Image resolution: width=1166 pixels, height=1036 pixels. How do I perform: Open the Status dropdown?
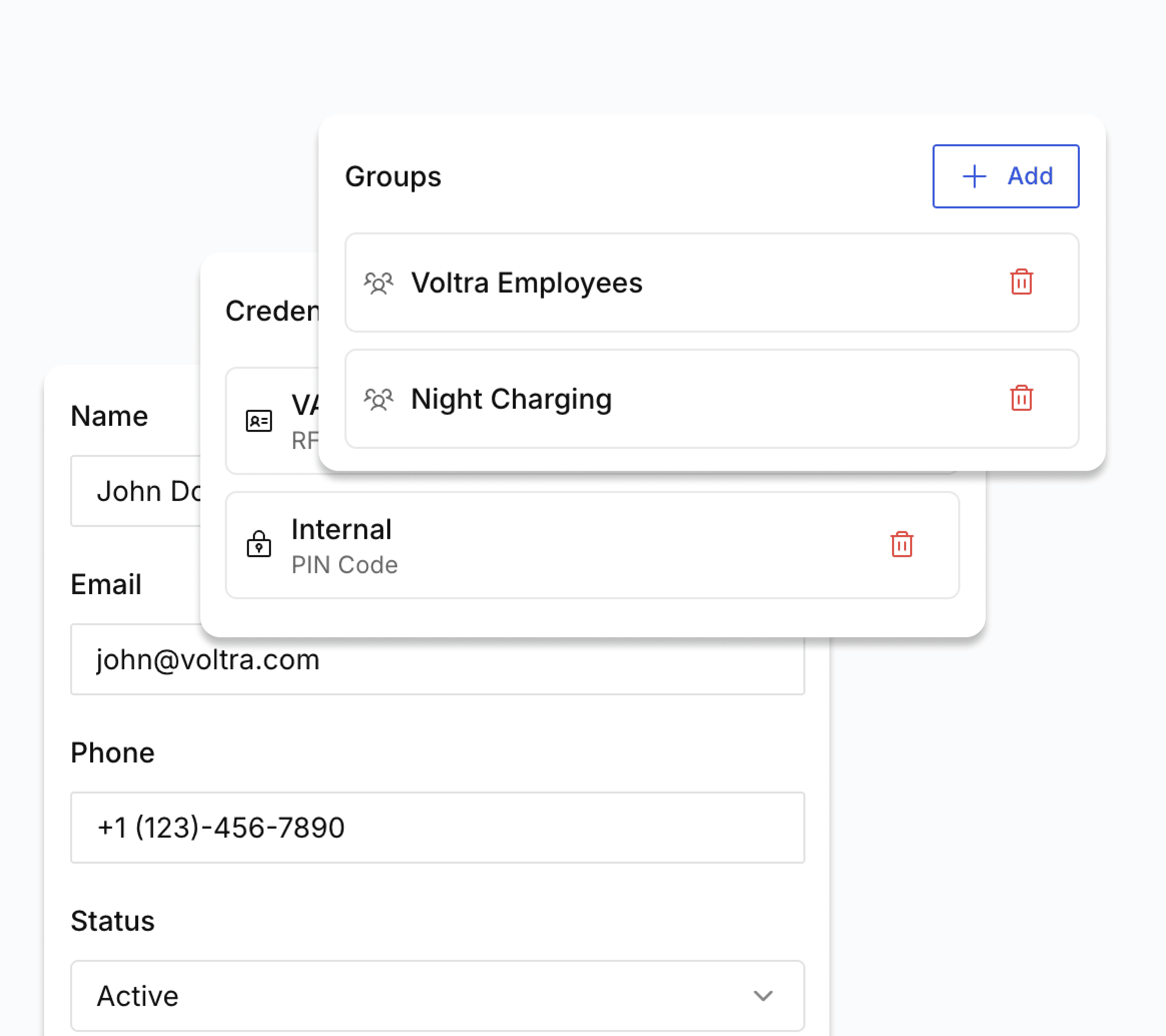(x=437, y=995)
